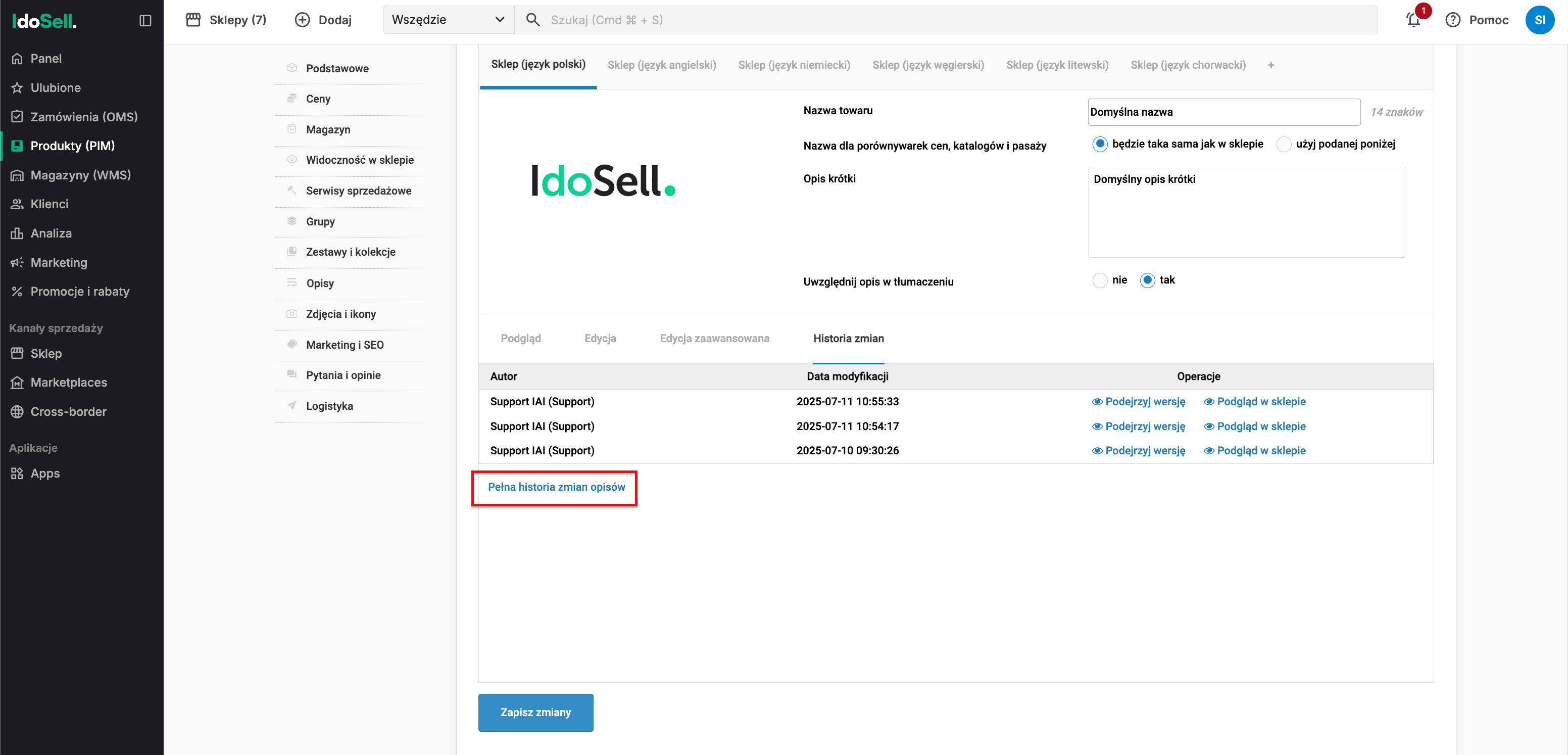The image size is (1568, 755).
Task: Switch to Sklep (język chorwacki) tab
Action: [1188, 65]
